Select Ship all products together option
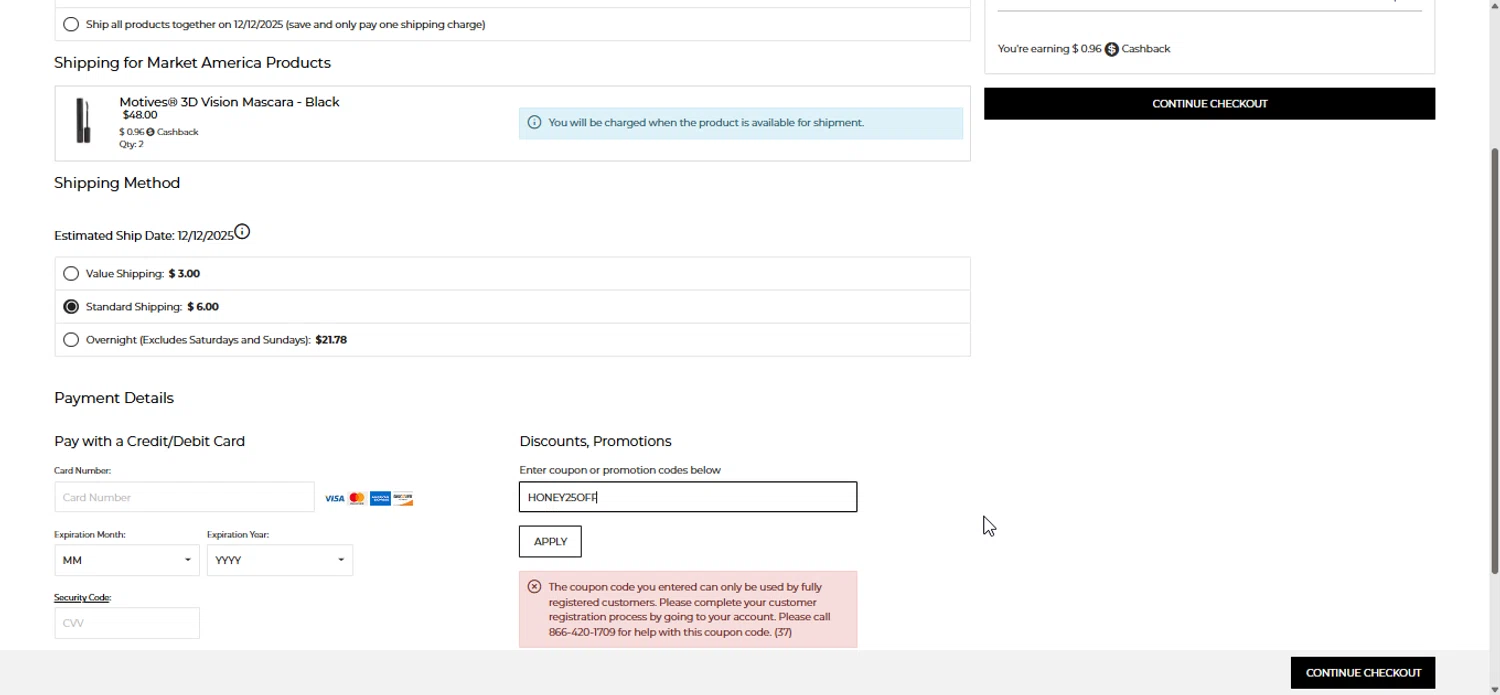This screenshot has height=695, width=1500. tap(71, 24)
